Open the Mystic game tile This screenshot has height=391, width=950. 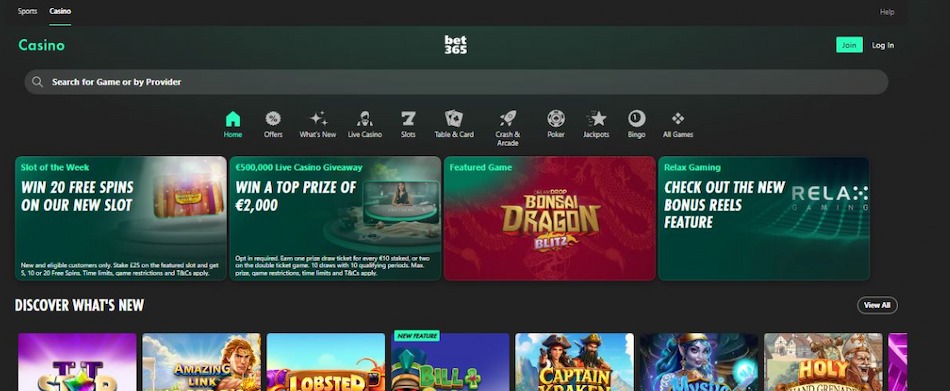pyautogui.click(x=699, y=362)
